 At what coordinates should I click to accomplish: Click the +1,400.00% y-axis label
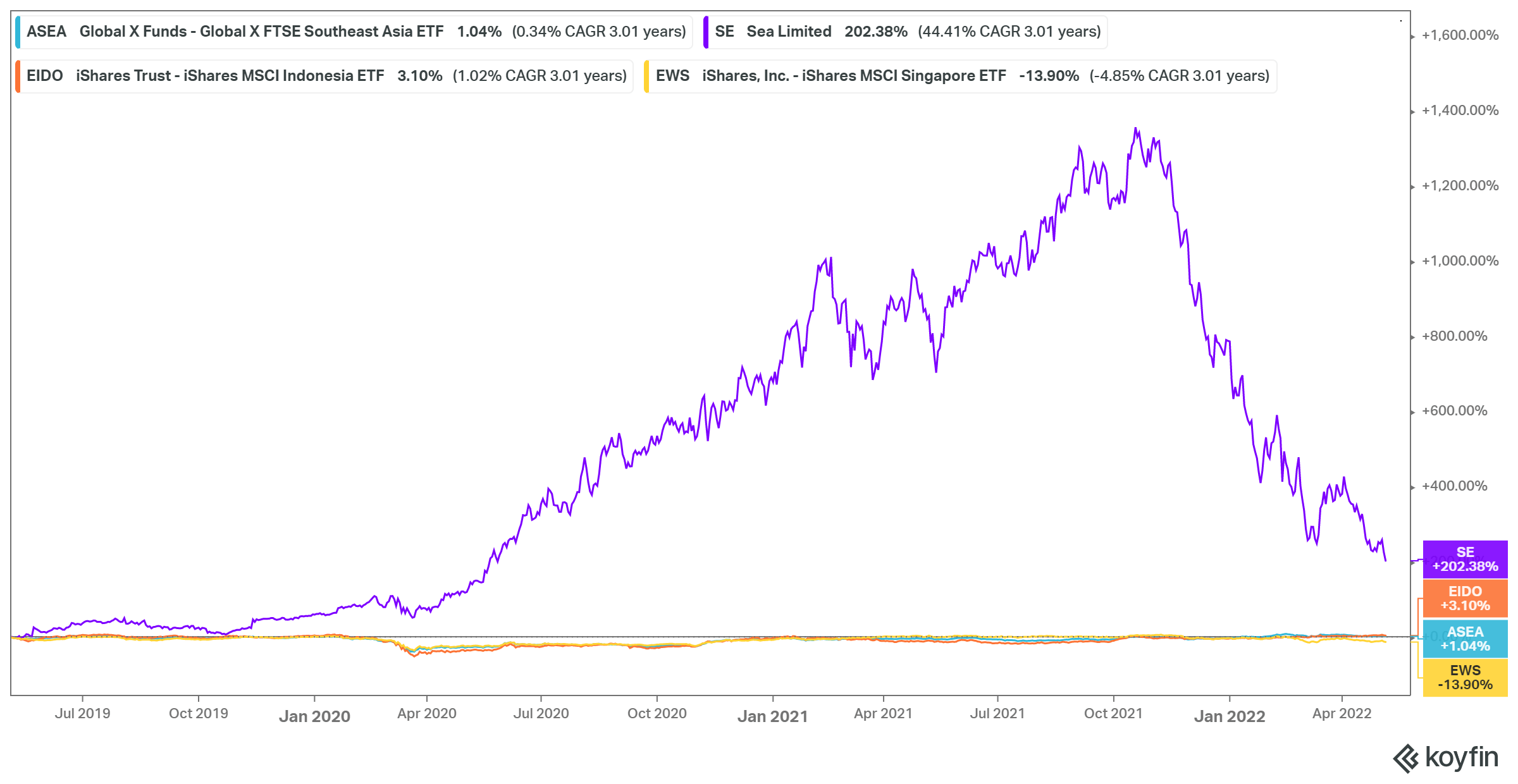click(1460, 111)
